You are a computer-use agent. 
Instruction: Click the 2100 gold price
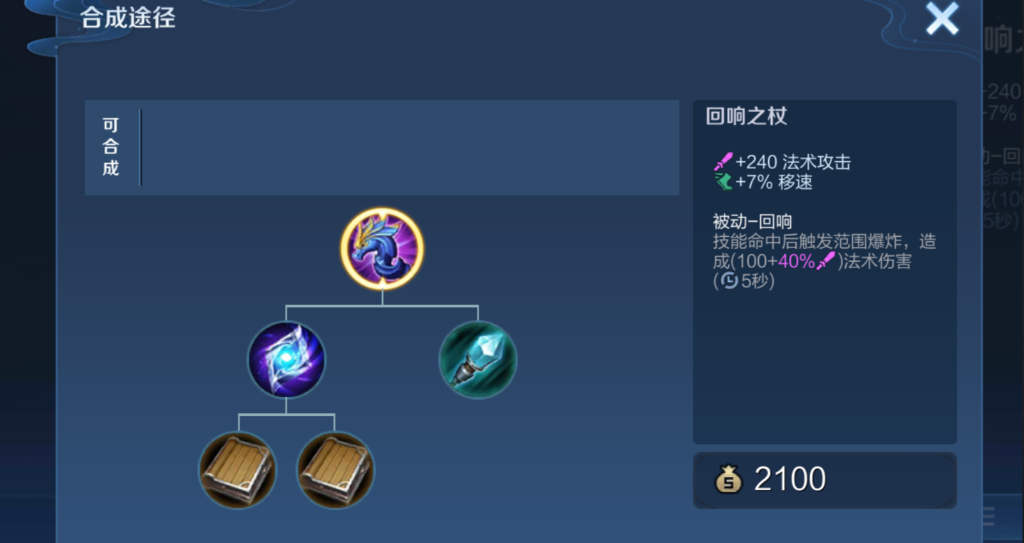coord(790,479)
